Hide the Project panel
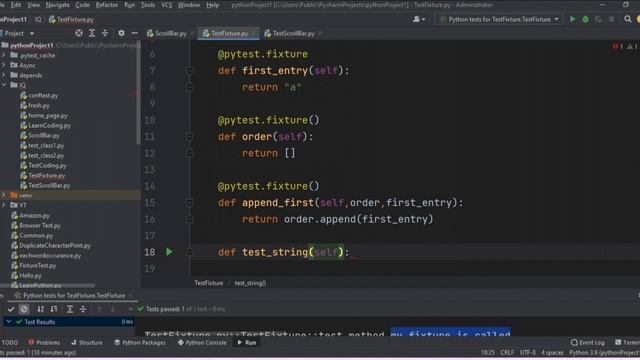Image resolution: width=640 pixels, height=360 pixels. click(x=134, y=33)
